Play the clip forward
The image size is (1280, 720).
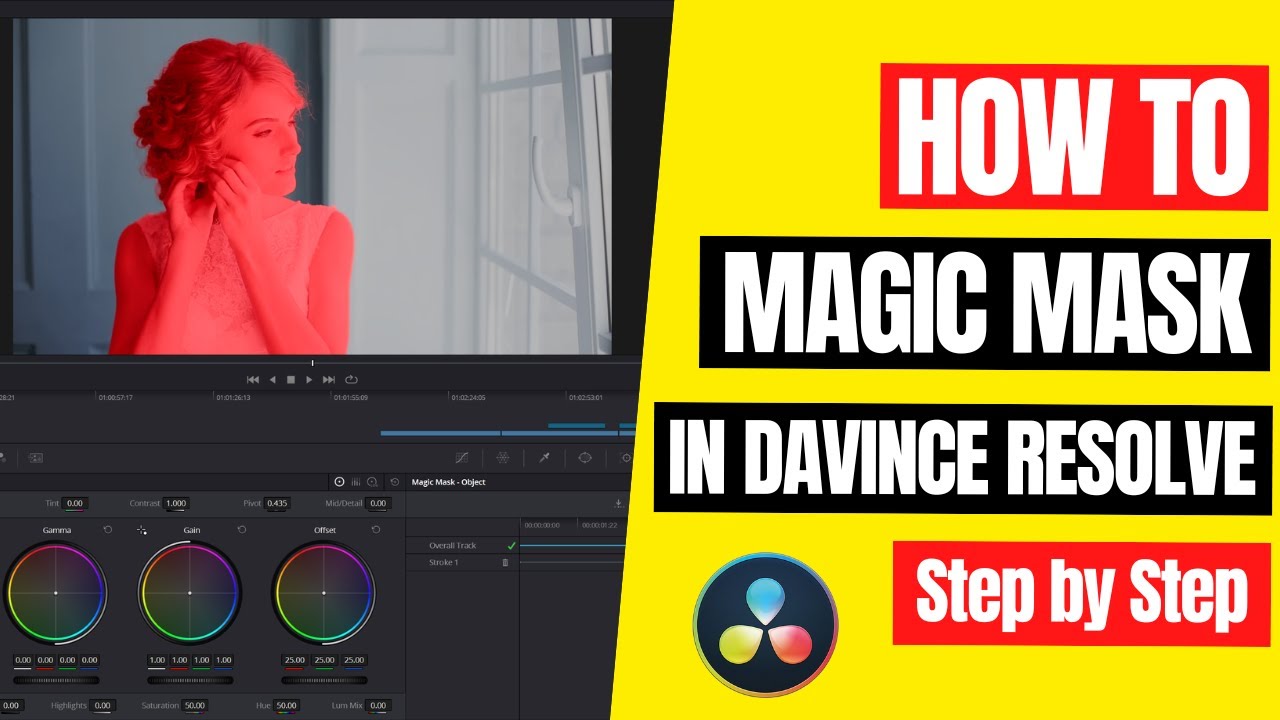(x=309, y=380)
